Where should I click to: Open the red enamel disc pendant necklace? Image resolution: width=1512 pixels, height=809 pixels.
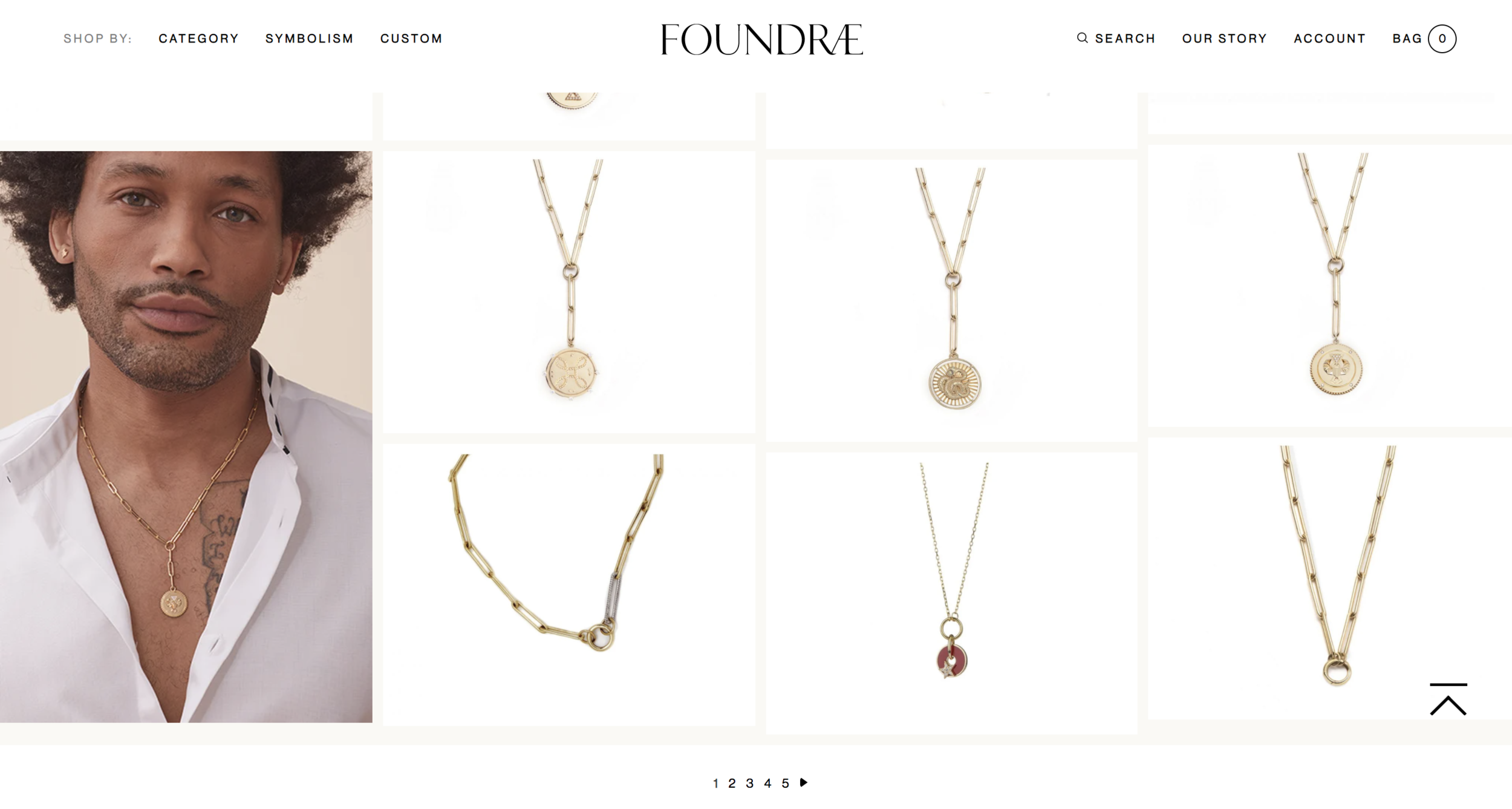(951, 594)
